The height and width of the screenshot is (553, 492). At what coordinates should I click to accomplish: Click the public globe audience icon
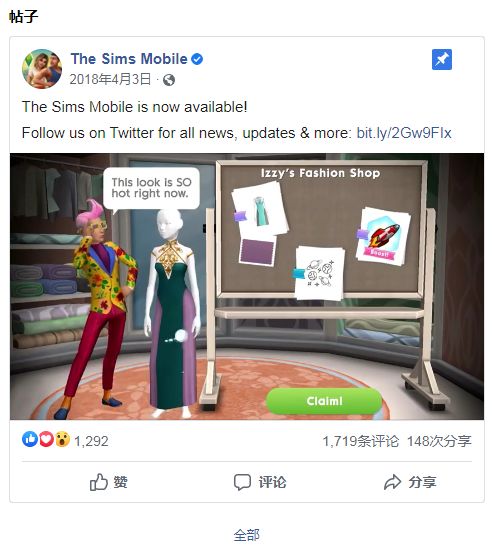tap(169, 80)
